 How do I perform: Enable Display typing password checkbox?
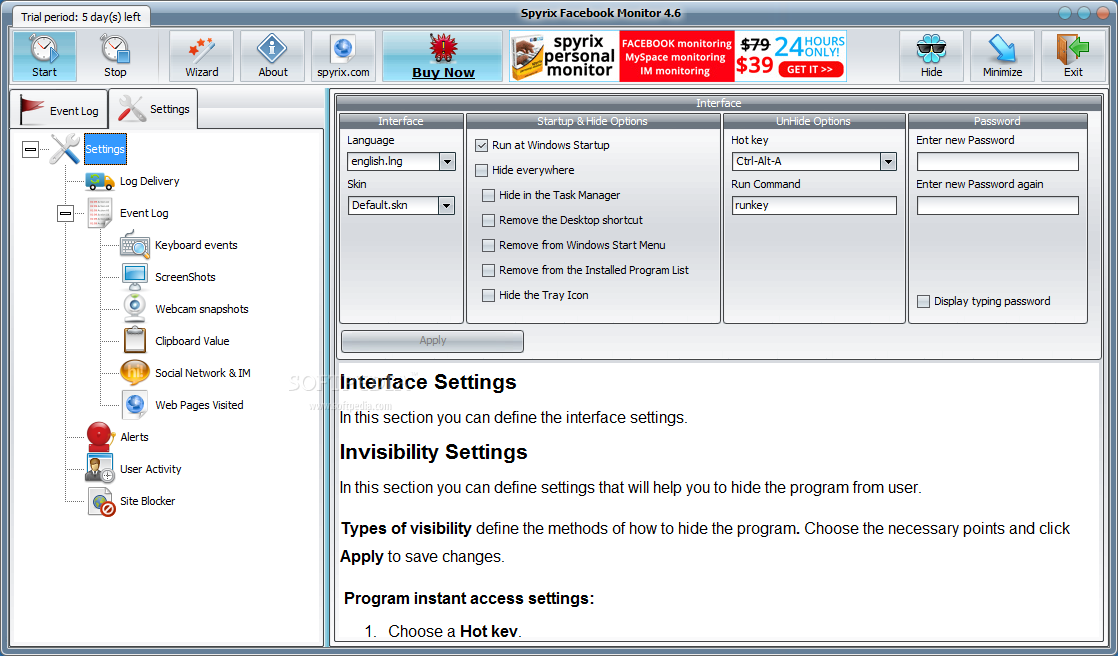(x=923, y=302)
